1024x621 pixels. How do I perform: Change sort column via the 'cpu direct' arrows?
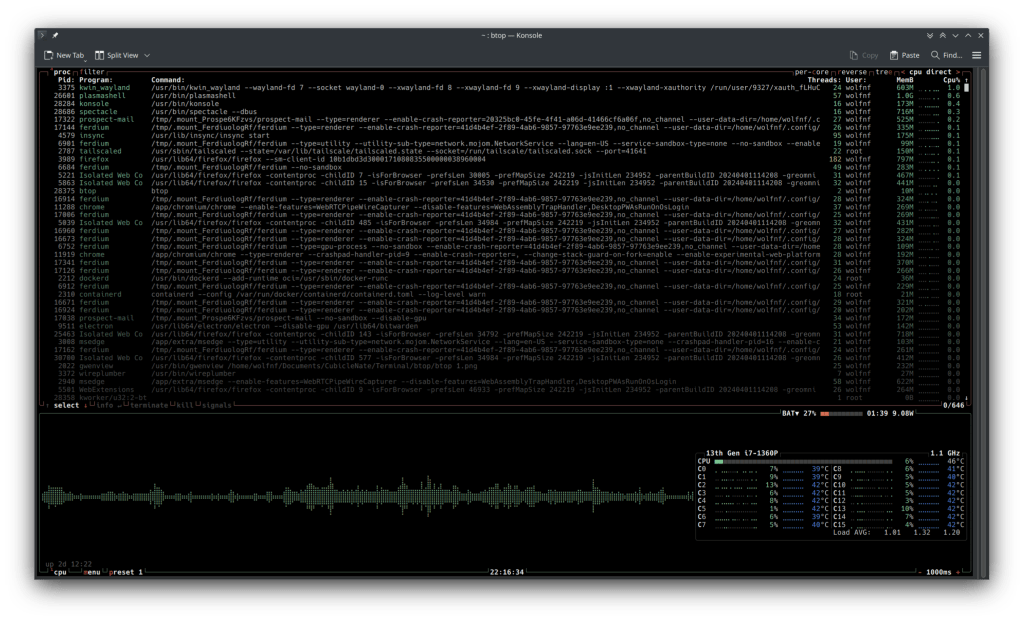tap(932, 72)
